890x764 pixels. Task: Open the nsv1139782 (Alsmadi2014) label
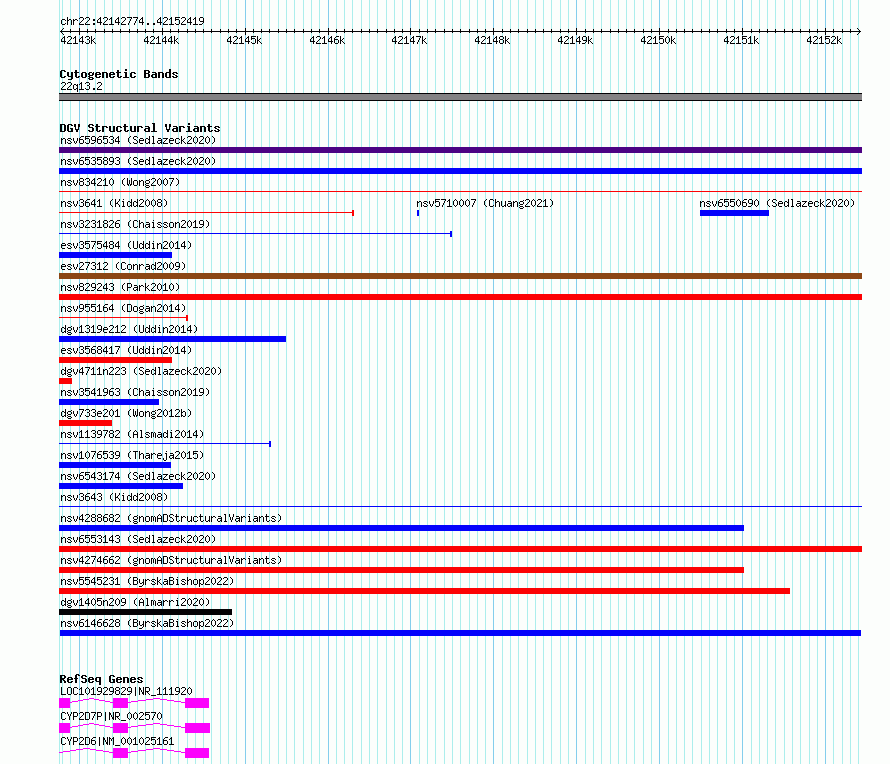click(132, 434)
